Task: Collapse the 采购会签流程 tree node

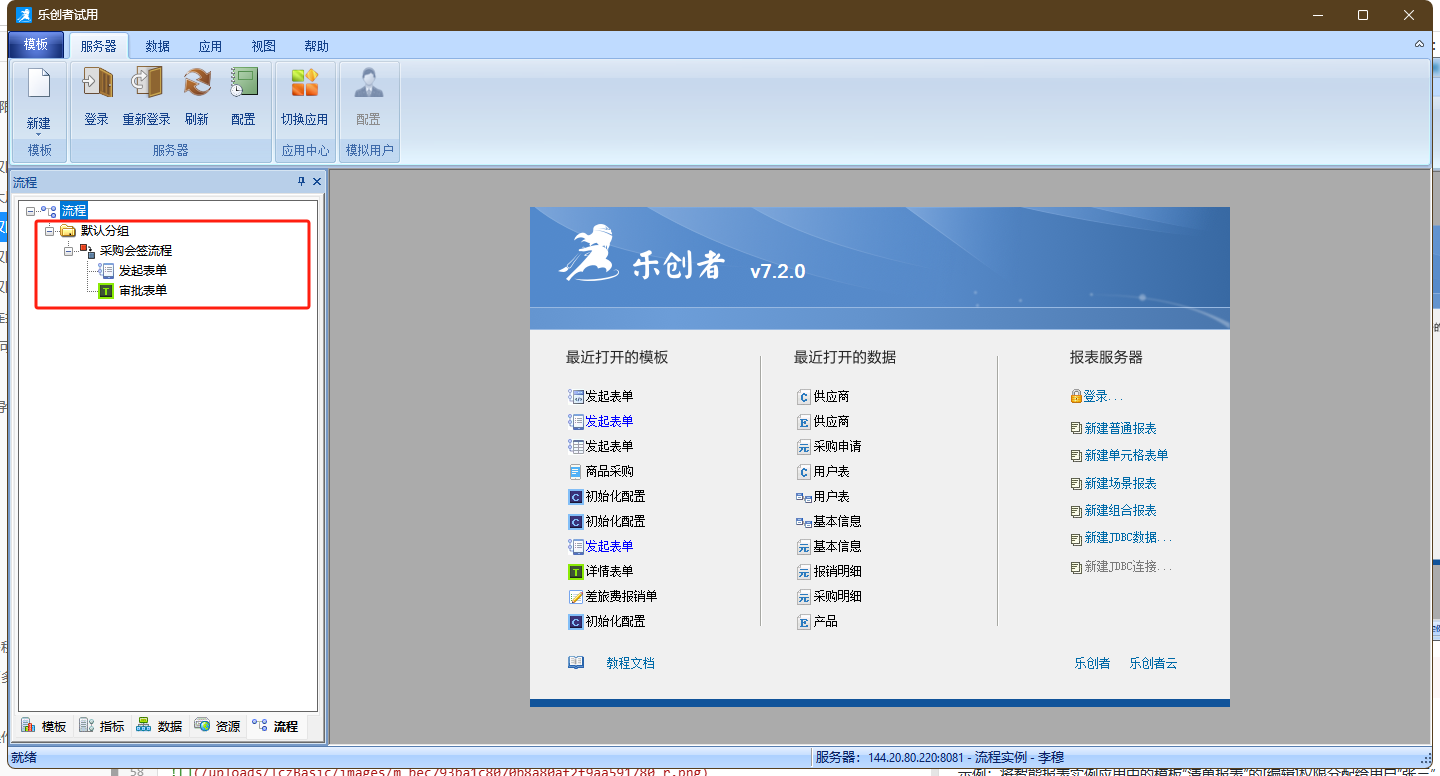Action: pos(68,251)
